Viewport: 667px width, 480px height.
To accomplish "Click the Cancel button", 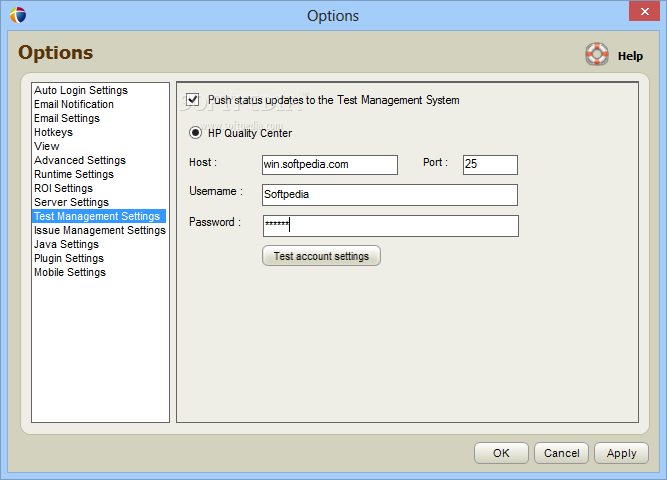I will [x=562, y=453].
